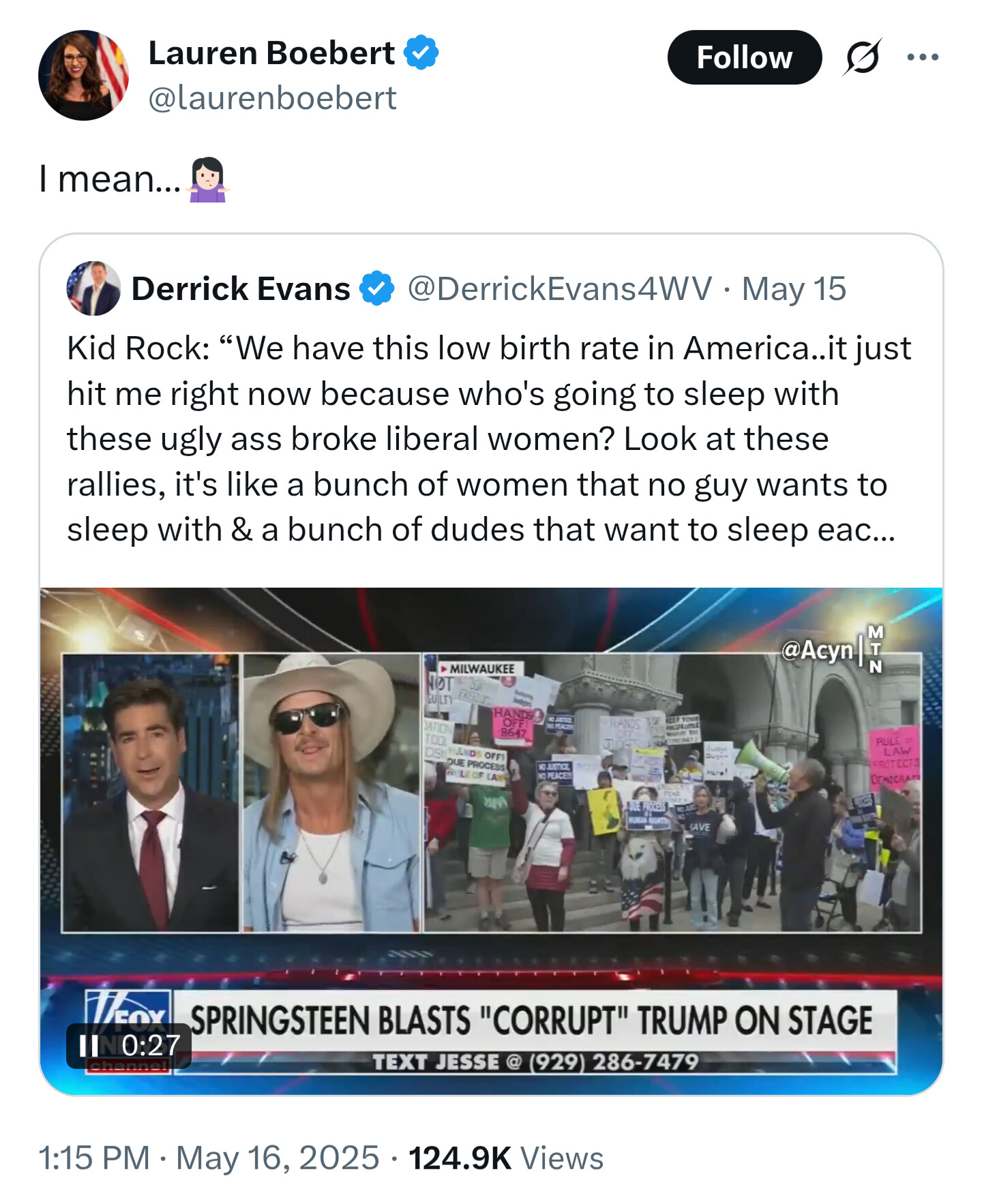Open the three-dot more options menu
This screenshot has height=1204, width=982.
click(923, 57)
